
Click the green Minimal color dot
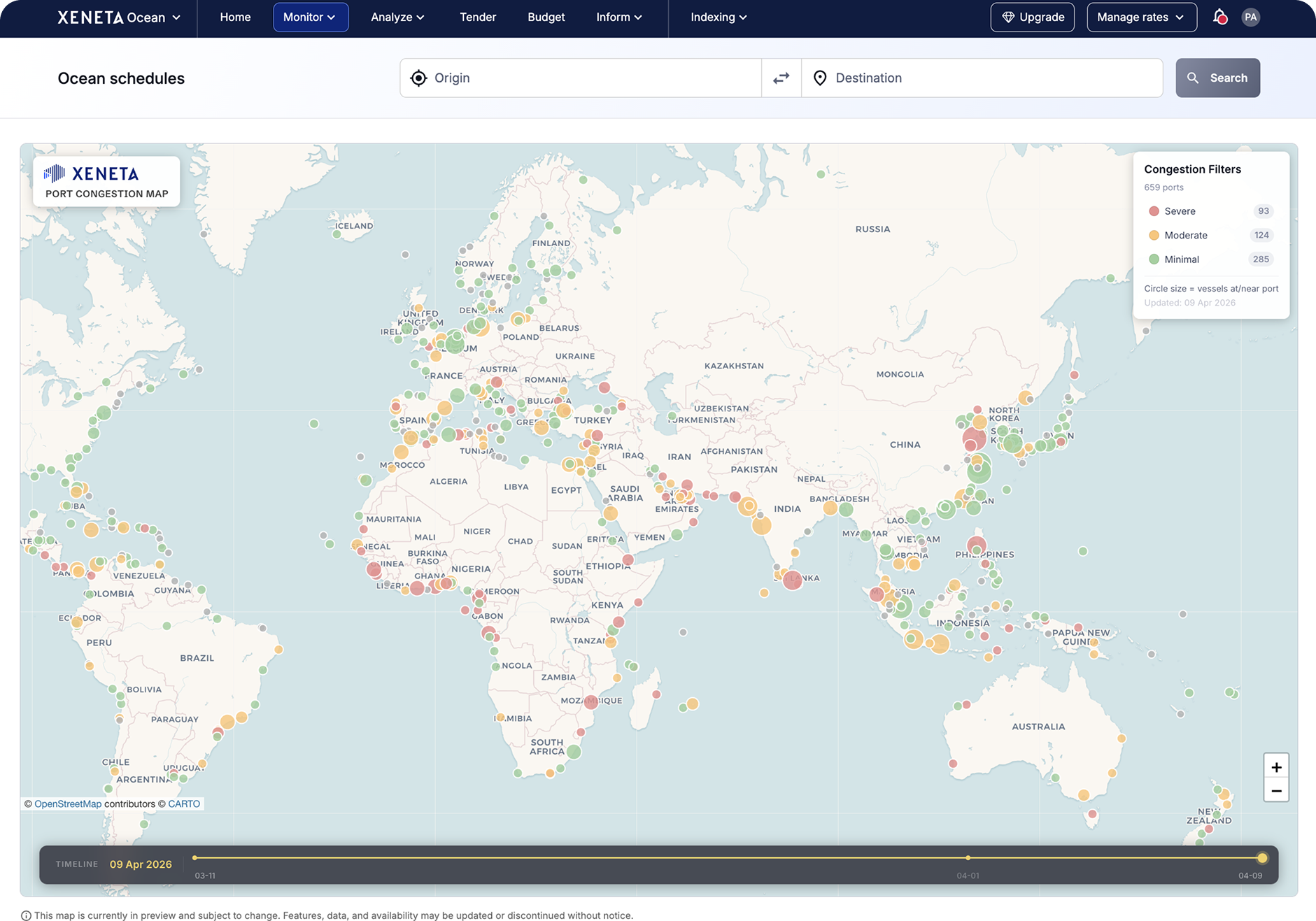tap(1154, 259)
